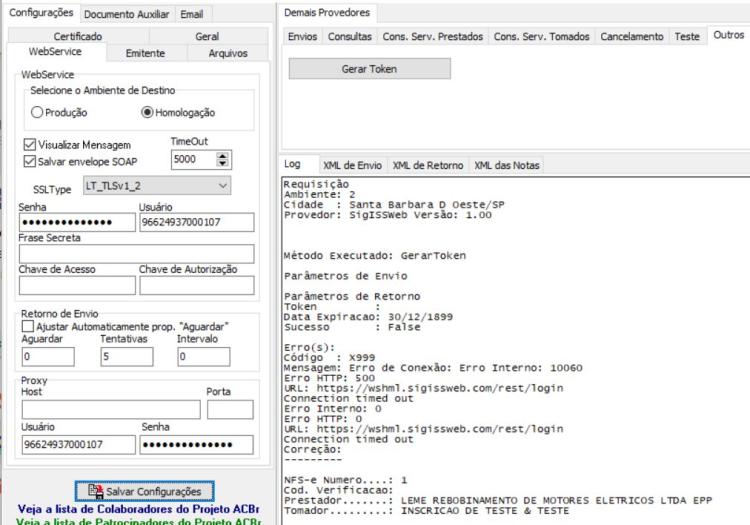Toggle the Salvar envelope SOAP checkbox
The image size is (750, 525).
[x=30, y=161]
